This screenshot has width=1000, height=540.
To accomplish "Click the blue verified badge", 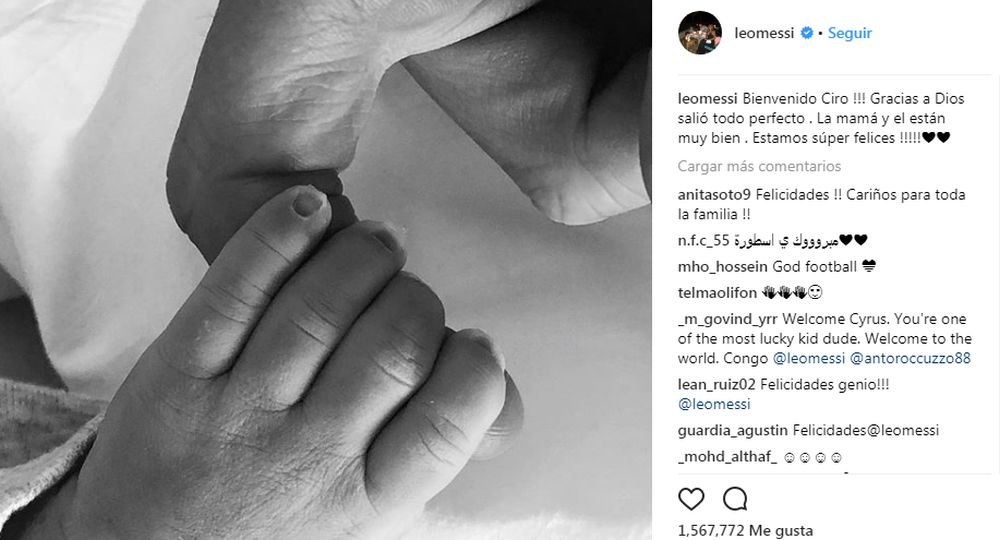I will point(807,33).
